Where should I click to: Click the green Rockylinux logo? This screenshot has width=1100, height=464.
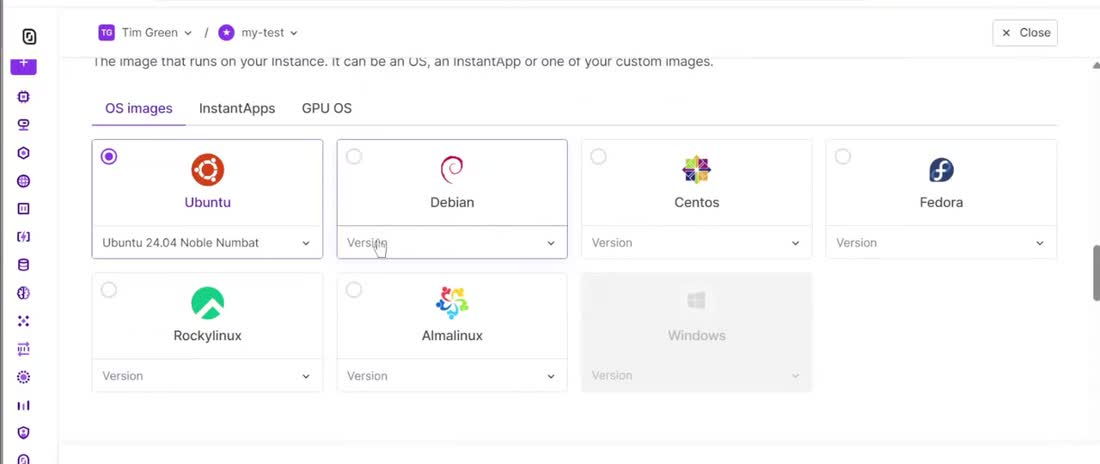[x=208, y=303]
